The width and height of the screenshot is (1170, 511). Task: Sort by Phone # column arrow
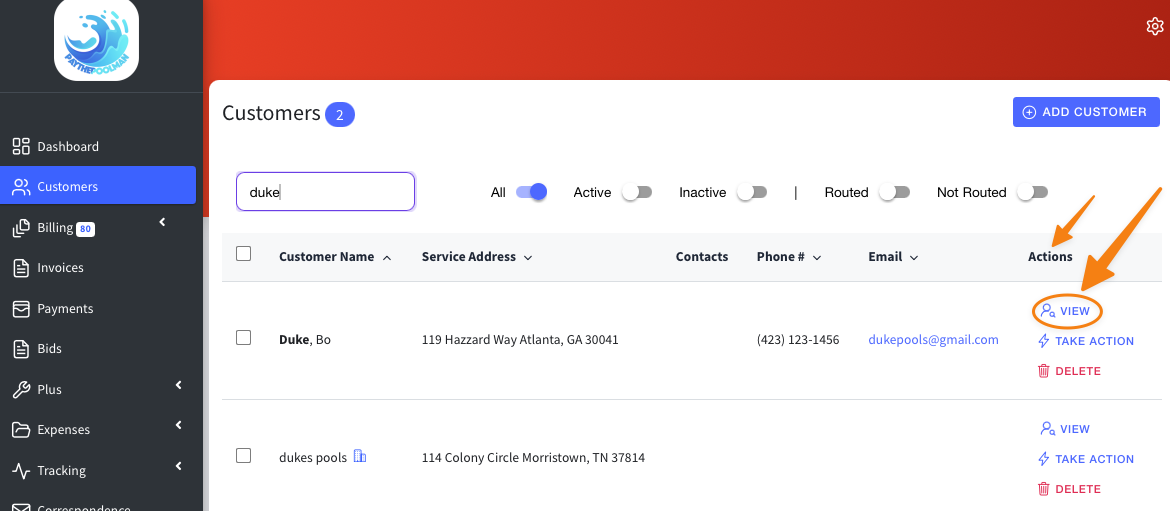(x=816, y=257)
